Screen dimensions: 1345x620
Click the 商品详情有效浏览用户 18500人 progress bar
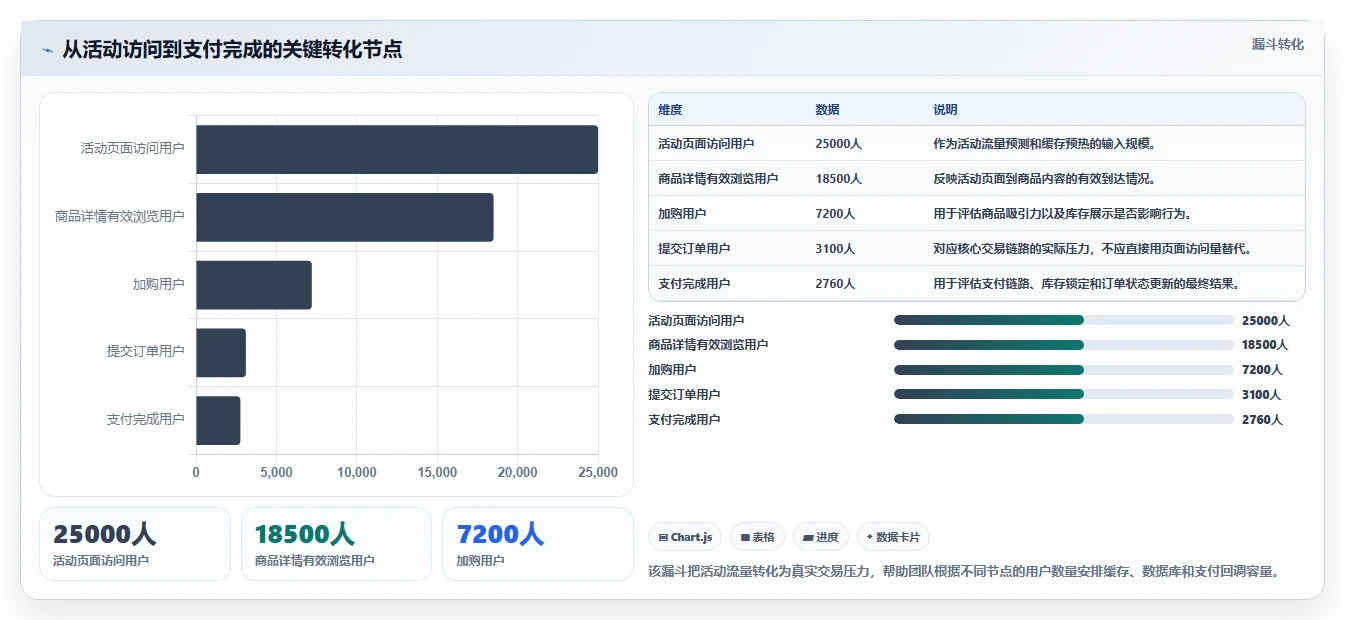1064,345
